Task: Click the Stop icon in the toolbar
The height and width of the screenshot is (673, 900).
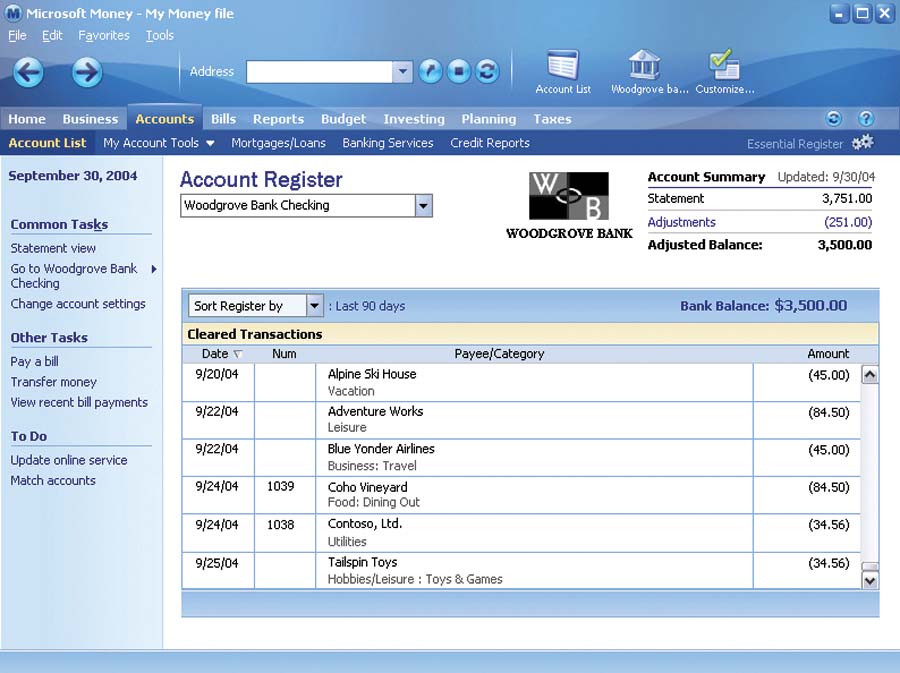Action: [459, 72]
